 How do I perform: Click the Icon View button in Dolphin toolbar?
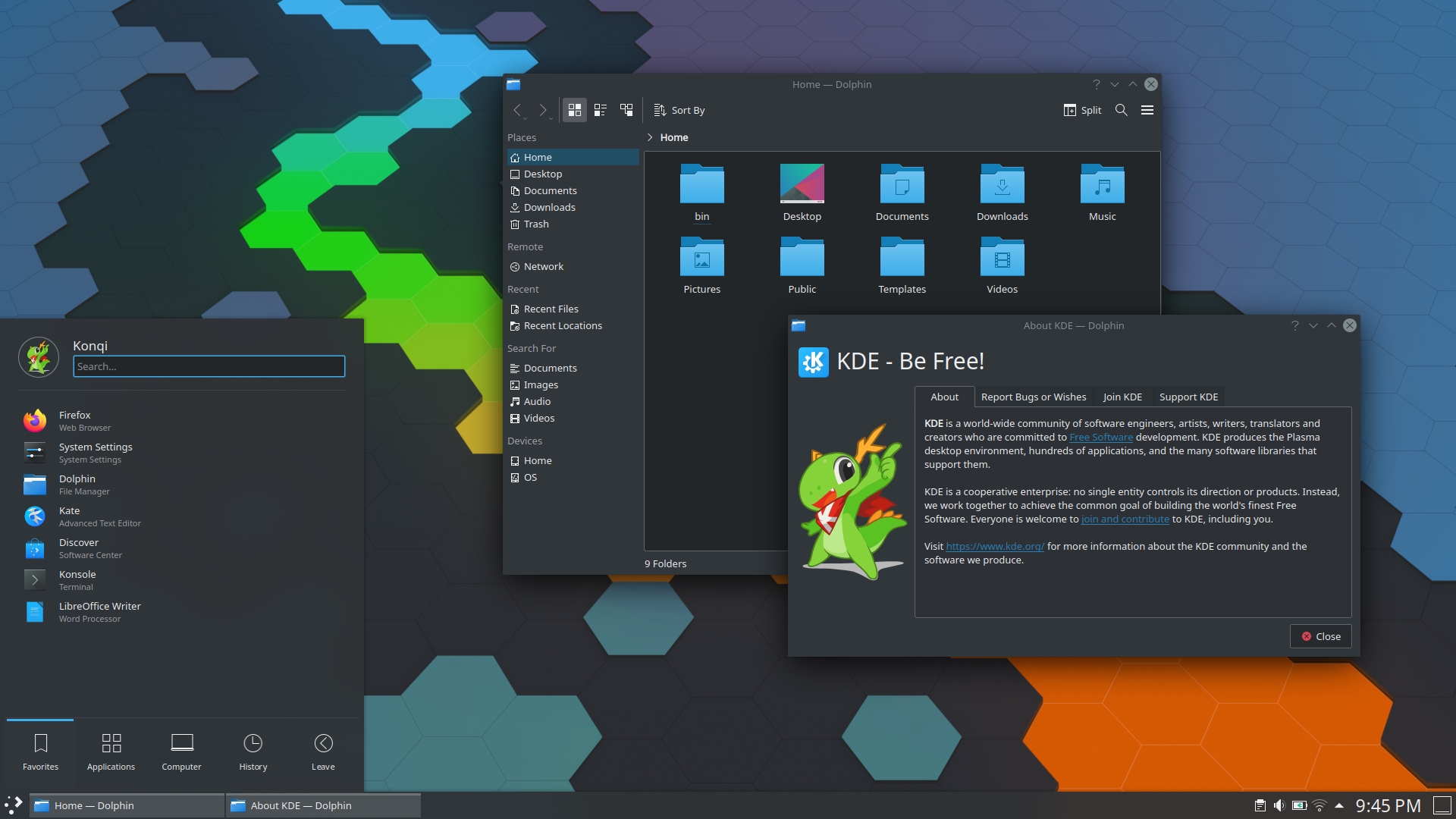click(x=573, y=110)
